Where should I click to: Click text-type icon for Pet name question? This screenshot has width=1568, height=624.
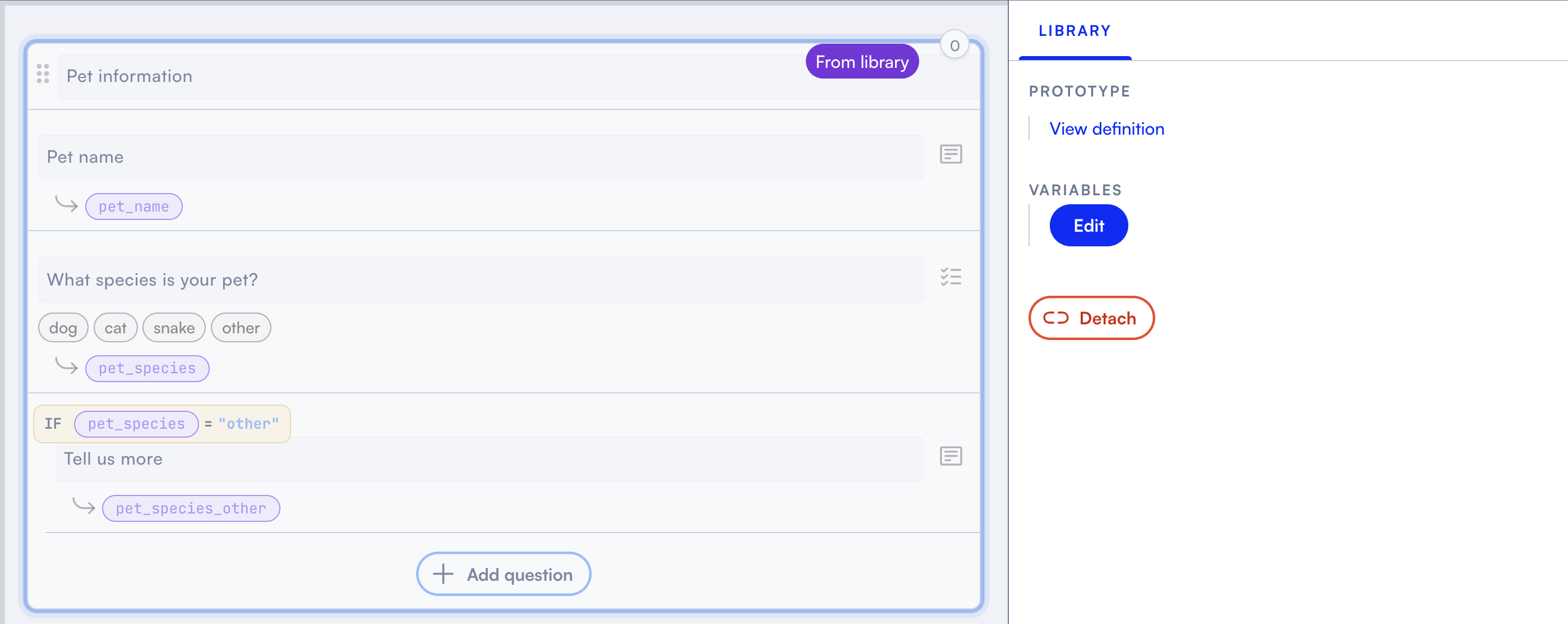[950, 155]
